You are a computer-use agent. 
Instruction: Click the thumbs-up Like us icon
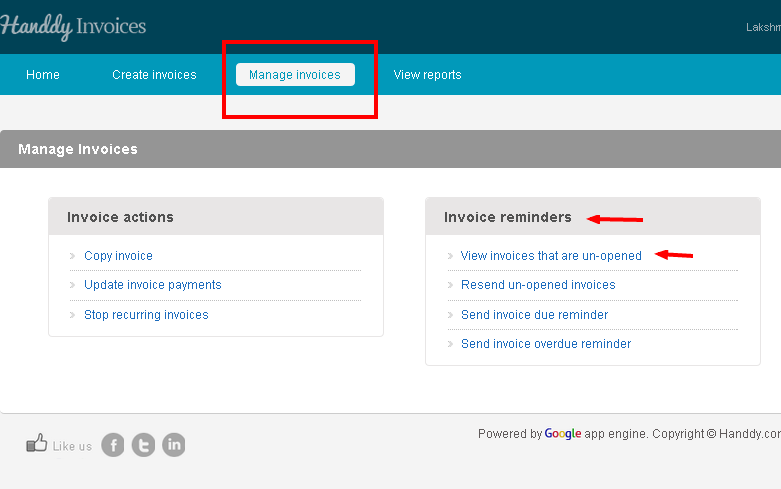pos(36,443)
